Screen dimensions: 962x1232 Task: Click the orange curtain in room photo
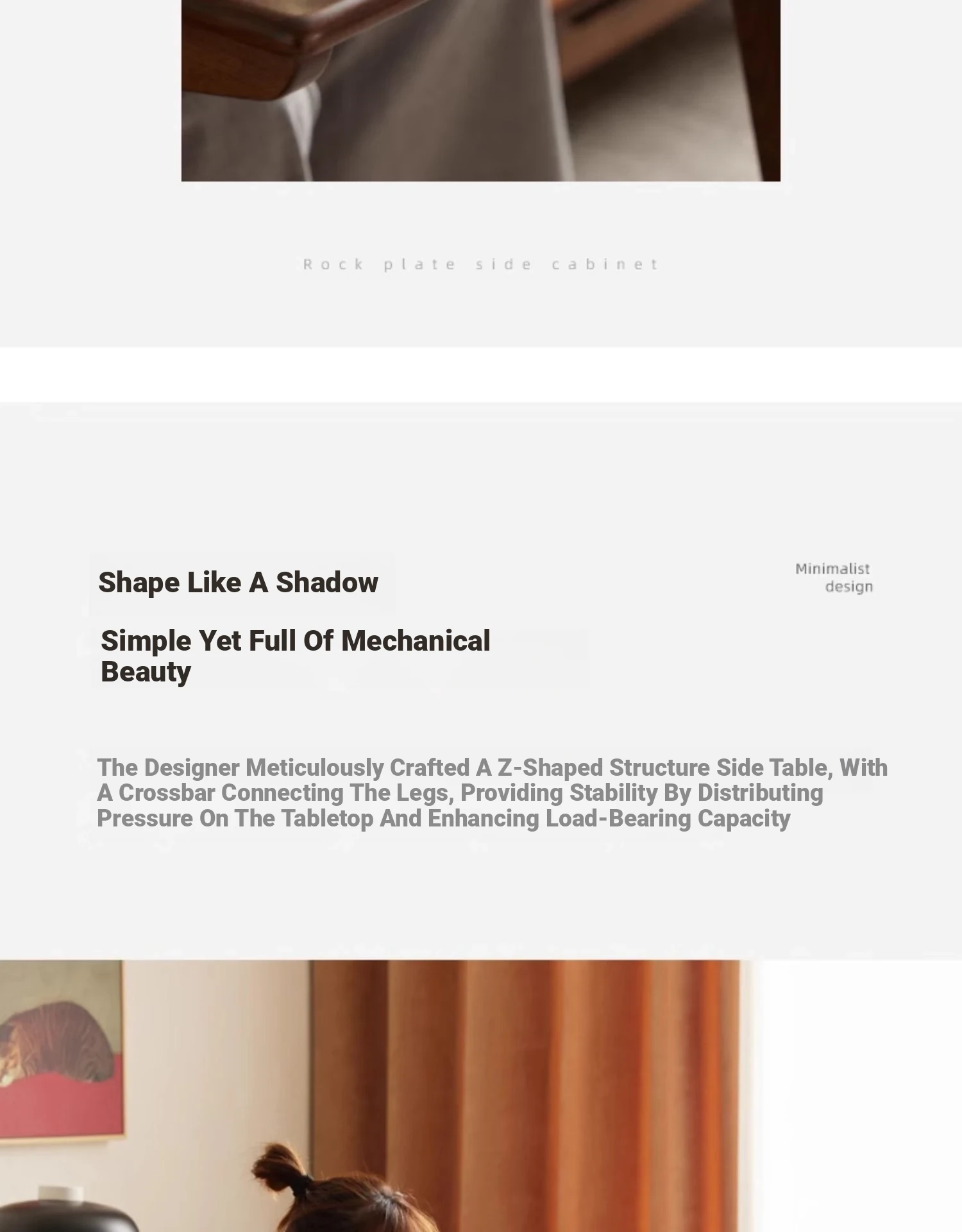pyautogui.click(x=526, y=1091)
